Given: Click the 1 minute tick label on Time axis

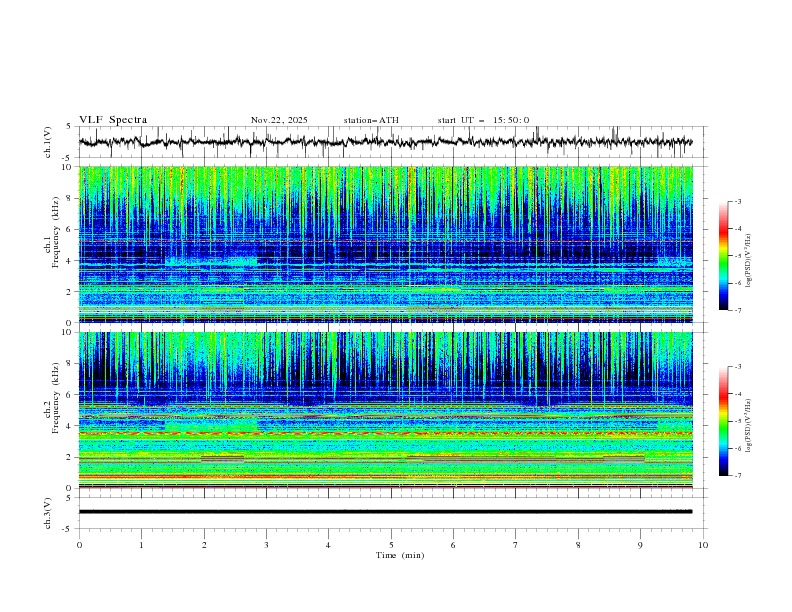Looking at the screenshot, I should (x=141, y=545).
